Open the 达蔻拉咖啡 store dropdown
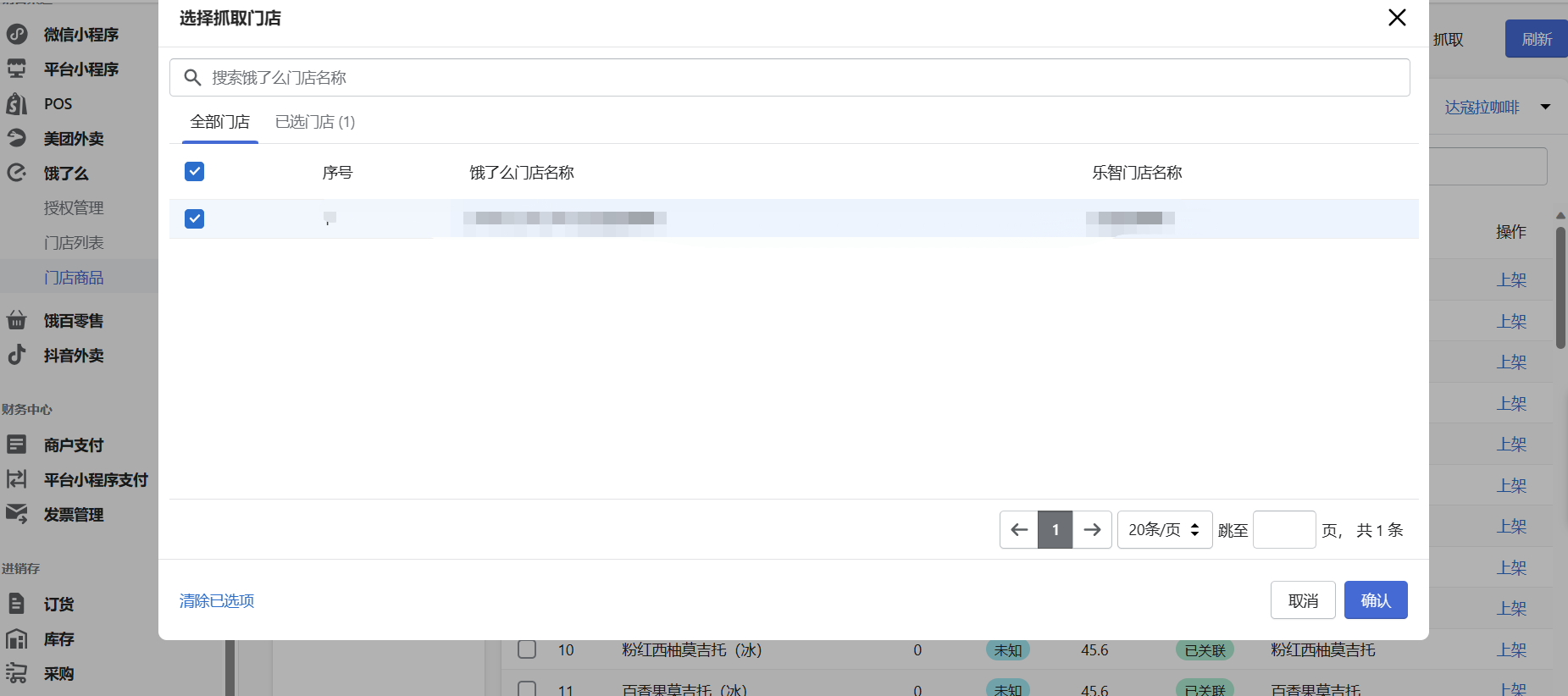Screen dimensions: 1568x696 (1497, 108)
